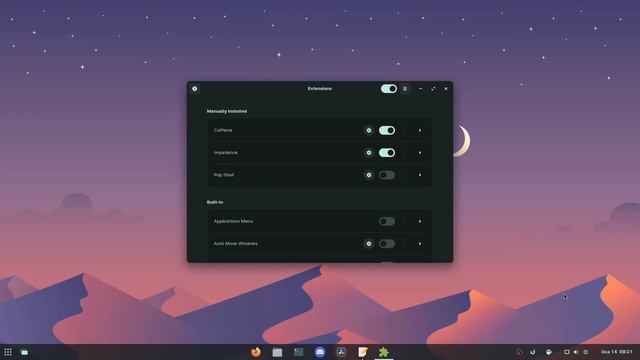Viewport: 640px width, 360px height.
Task: Open Auto Move Windows settings gear
Action: [369, 244]
